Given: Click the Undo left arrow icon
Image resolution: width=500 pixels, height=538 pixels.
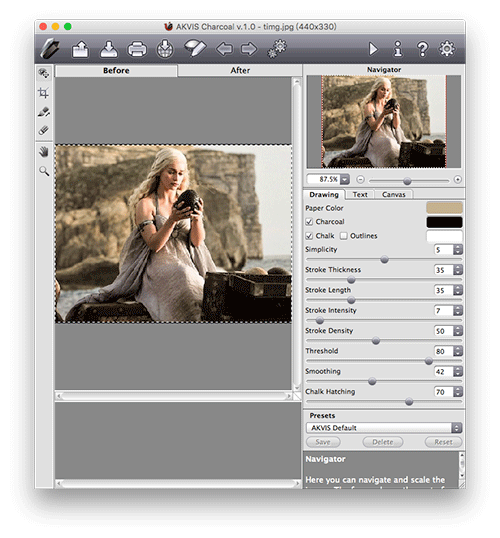Looking at the screenshot, I should click(224, 49).
